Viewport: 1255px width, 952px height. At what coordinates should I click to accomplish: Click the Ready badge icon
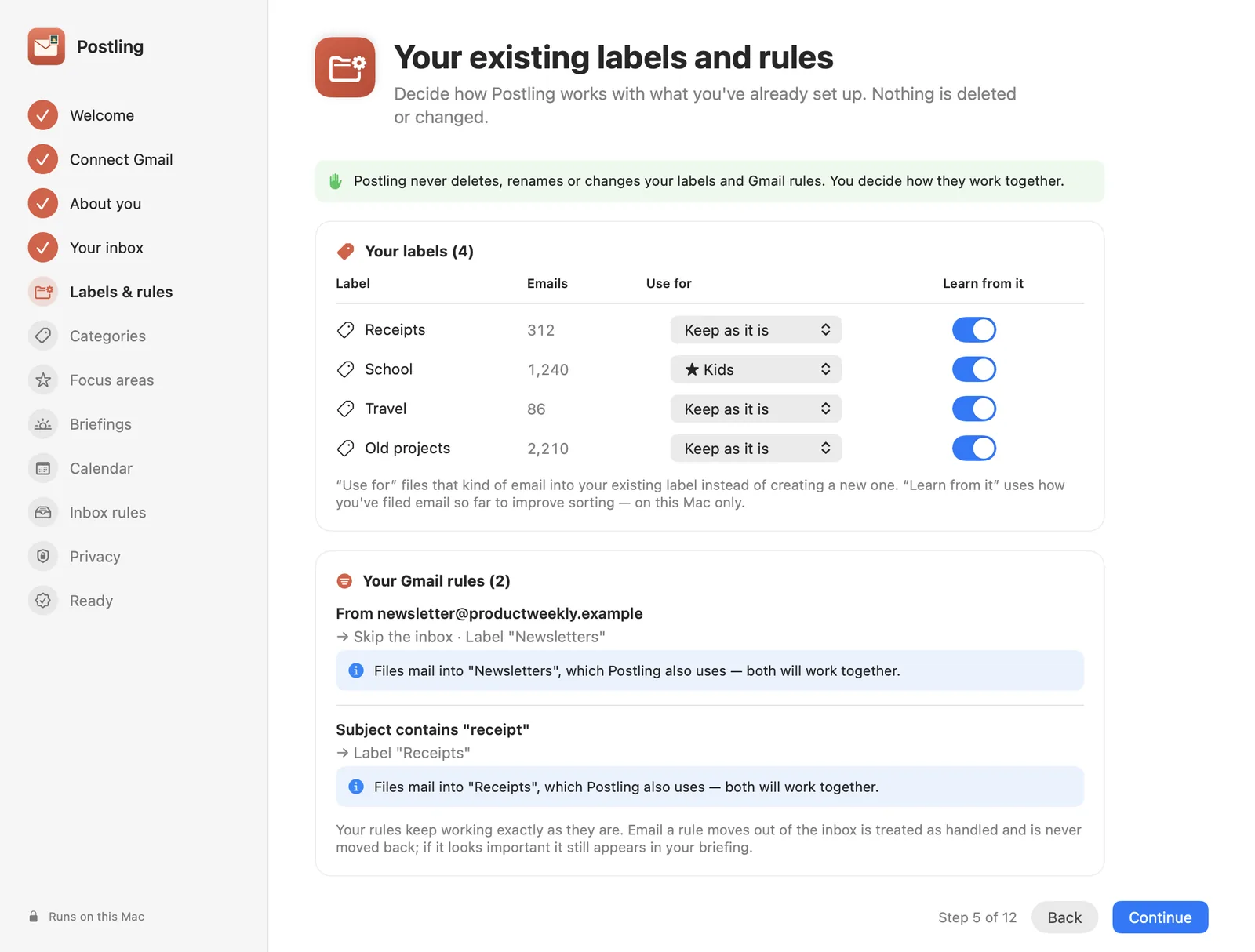[43, 601]
